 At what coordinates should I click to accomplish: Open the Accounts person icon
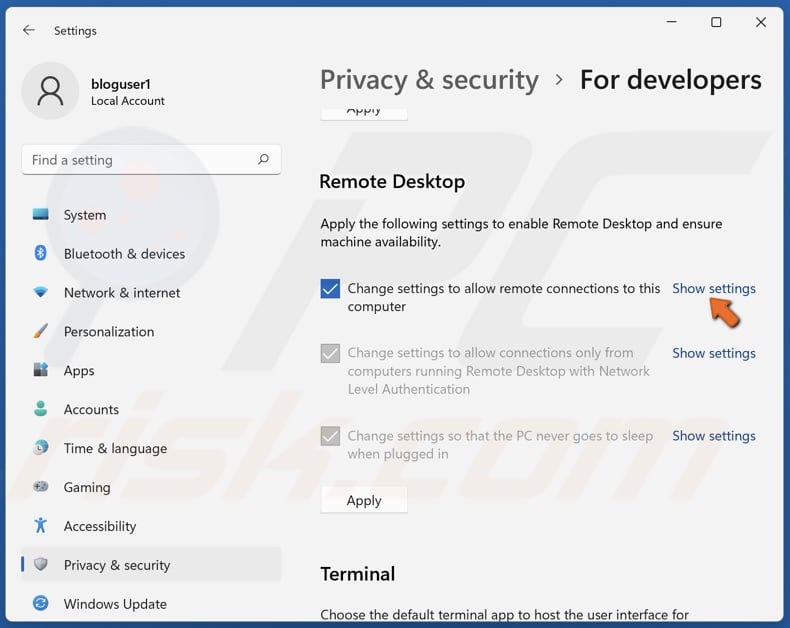click(x=41, y=410)
